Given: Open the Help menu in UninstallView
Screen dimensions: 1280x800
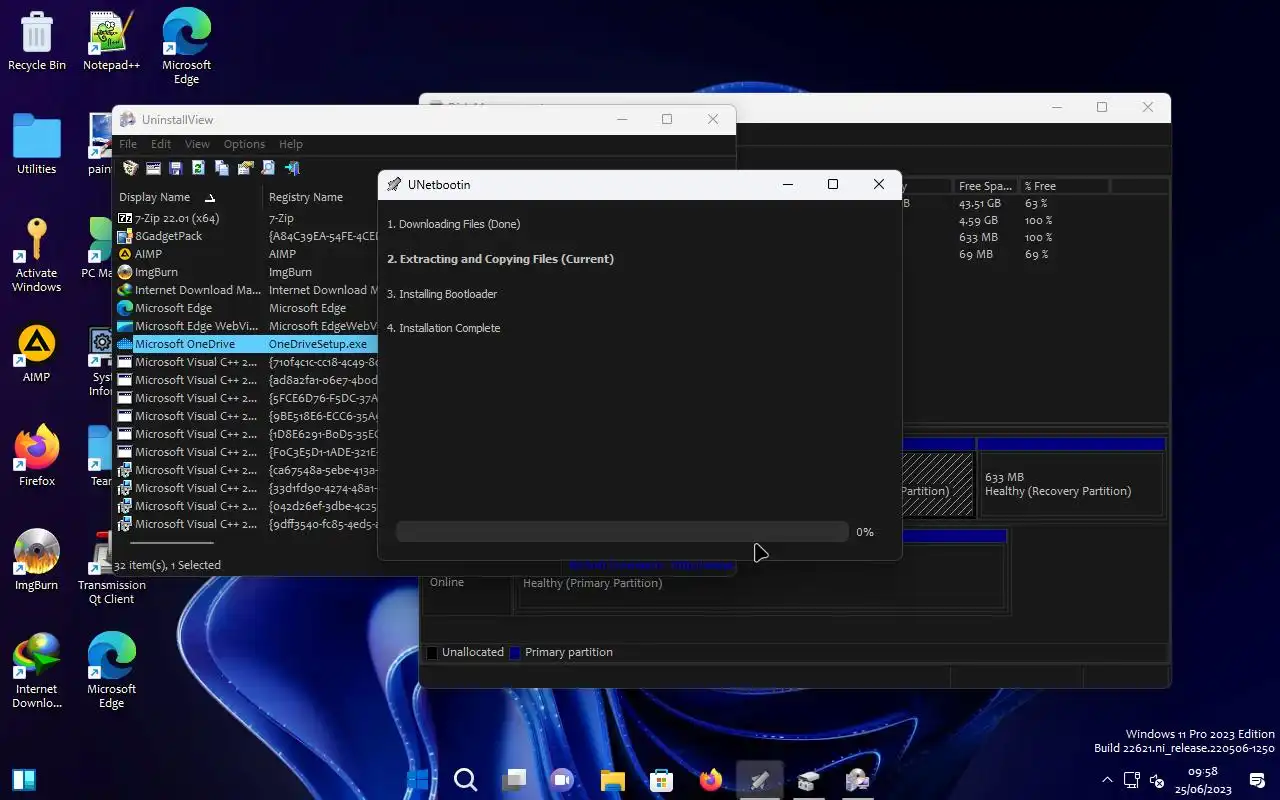Looking at the screenshot, I should click(x=291, y=144).
